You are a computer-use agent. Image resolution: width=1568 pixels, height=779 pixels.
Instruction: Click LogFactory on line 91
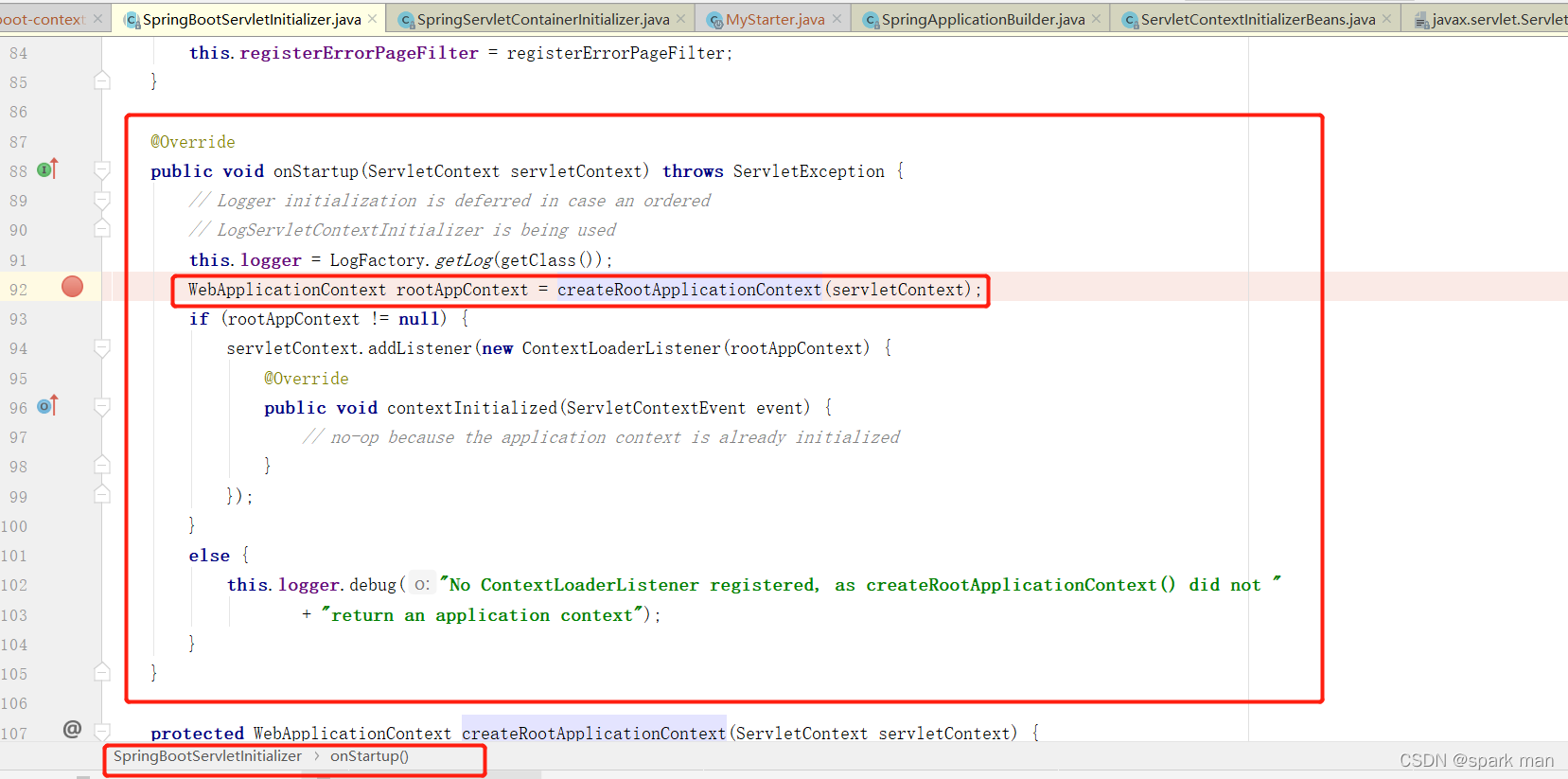377,260
